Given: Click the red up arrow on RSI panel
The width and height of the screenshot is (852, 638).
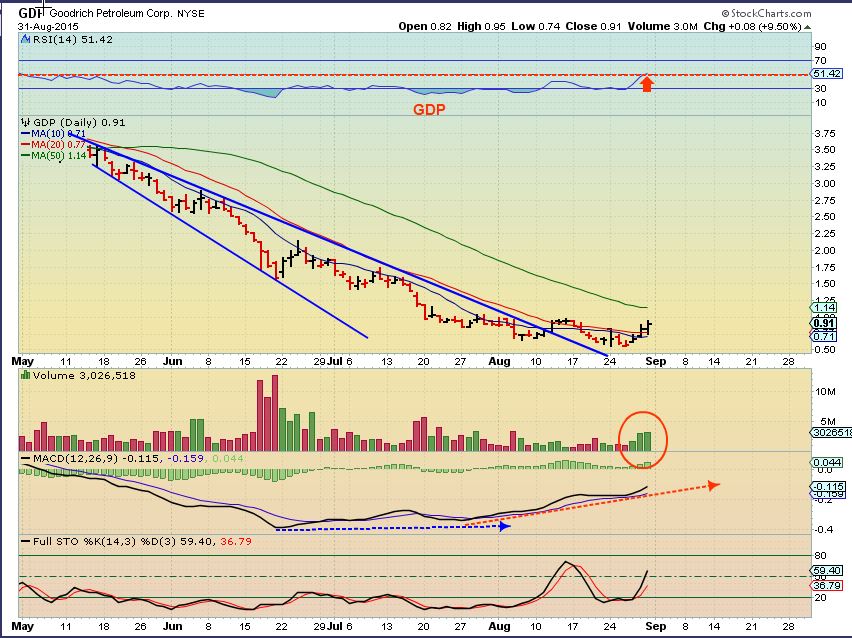Looking at the screenshot, I should tap(647, 84).
